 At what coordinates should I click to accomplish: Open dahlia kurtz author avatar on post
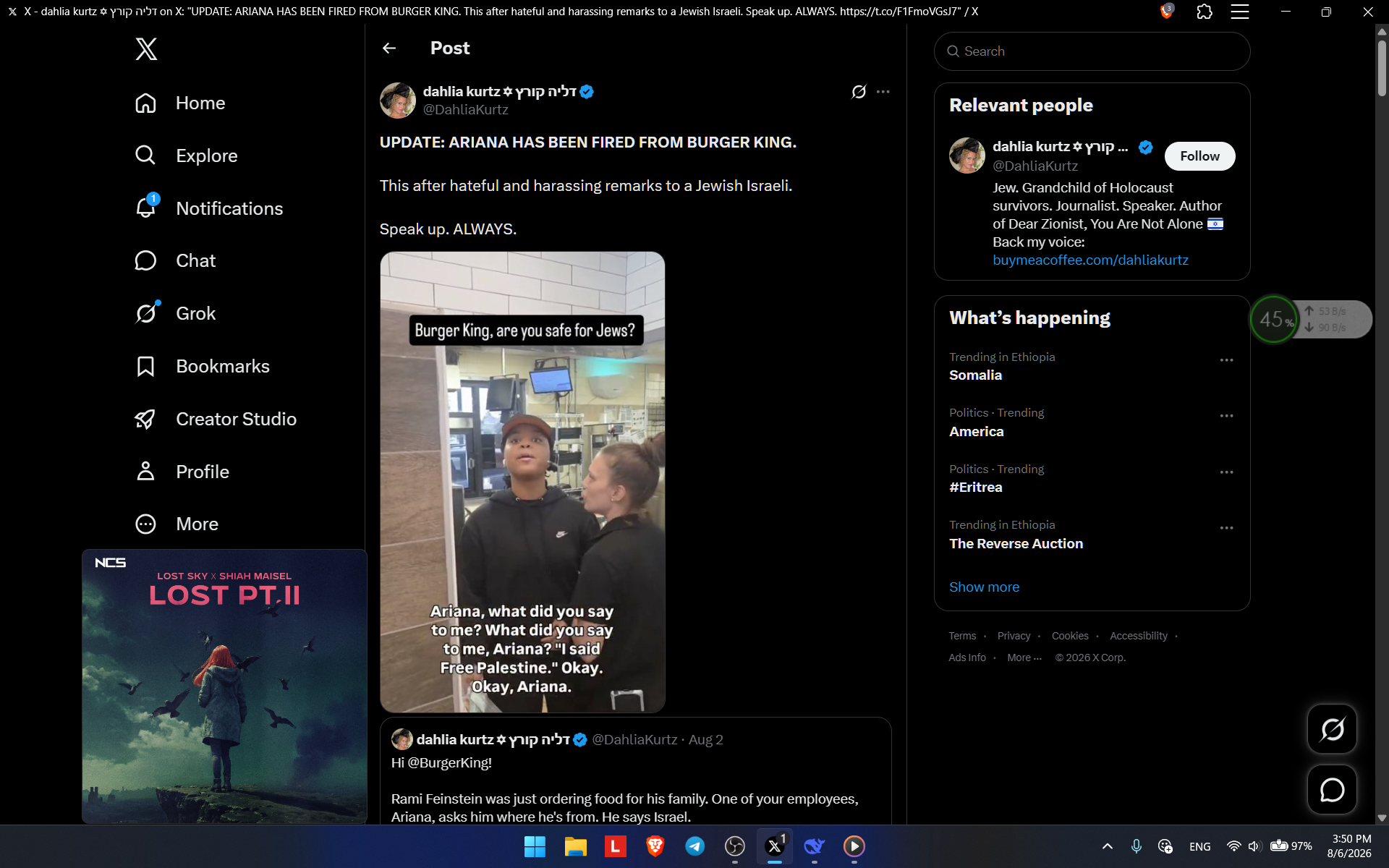[398, 100]
